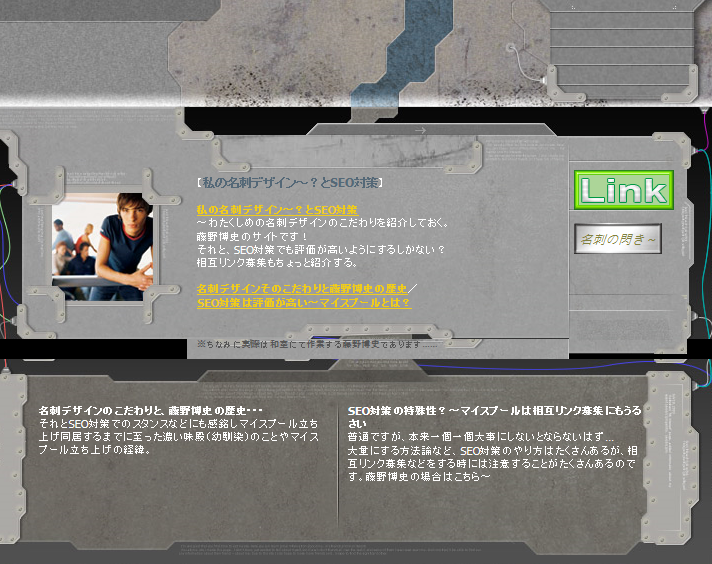712x564 pixels.
Task: Select the 名刺デザインのこだわりと、藤野博史の歴史 heading at bottom left
Action: point(150,411)
